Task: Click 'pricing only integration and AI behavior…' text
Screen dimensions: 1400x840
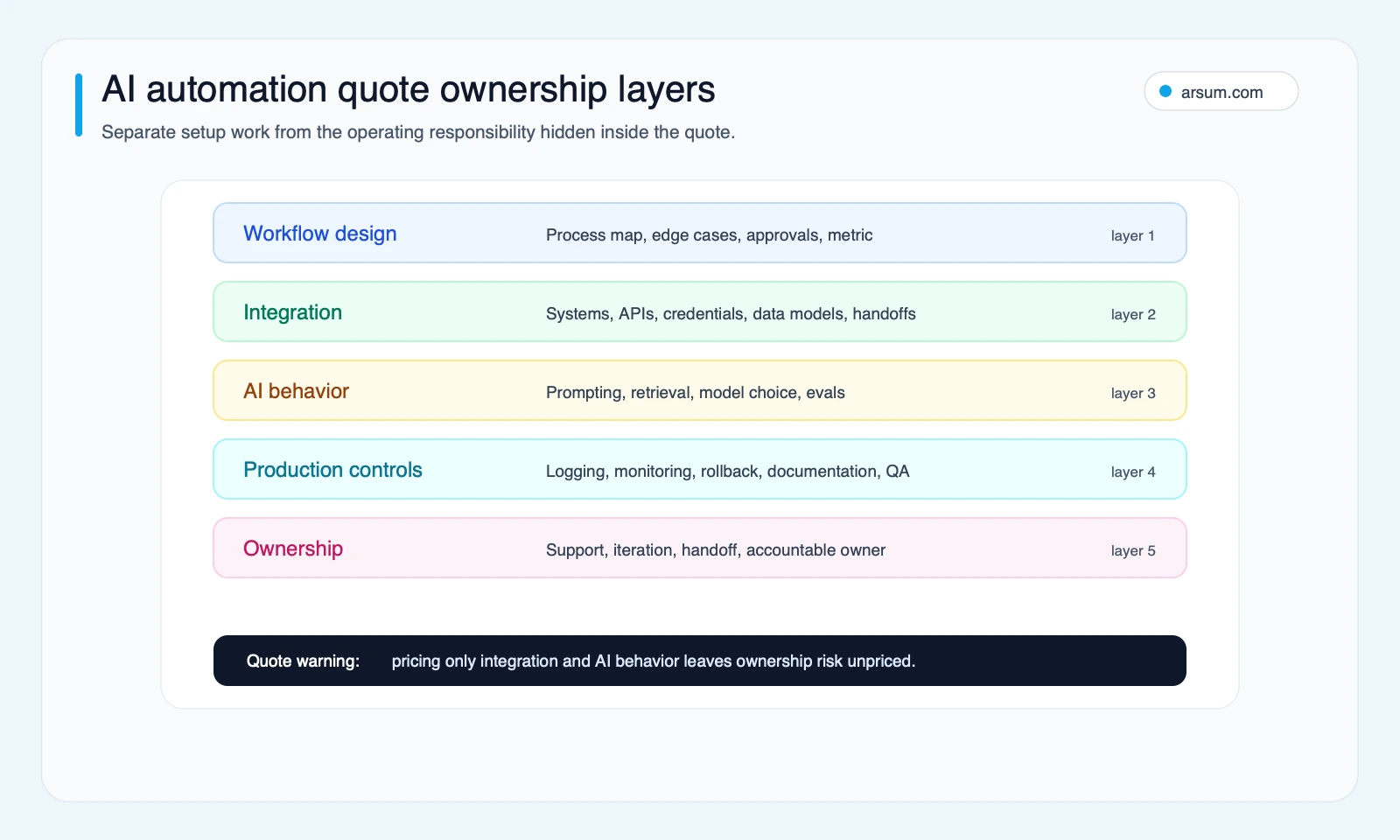Action: [x=654, y=661]
